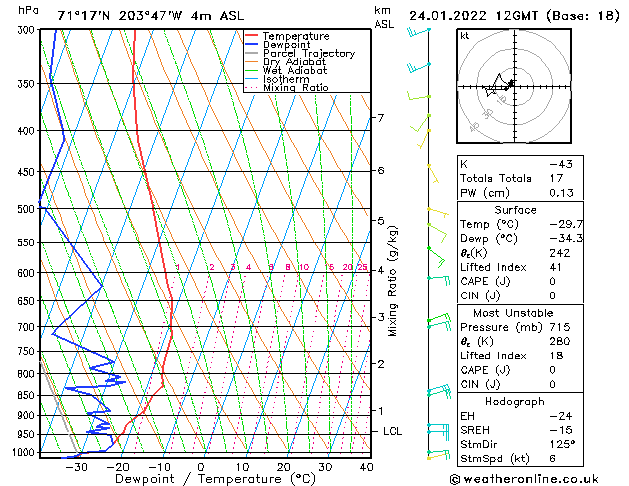Click the CIN (J) label under Surface
The width and height of the screenshot is (629, 486).
480,296
